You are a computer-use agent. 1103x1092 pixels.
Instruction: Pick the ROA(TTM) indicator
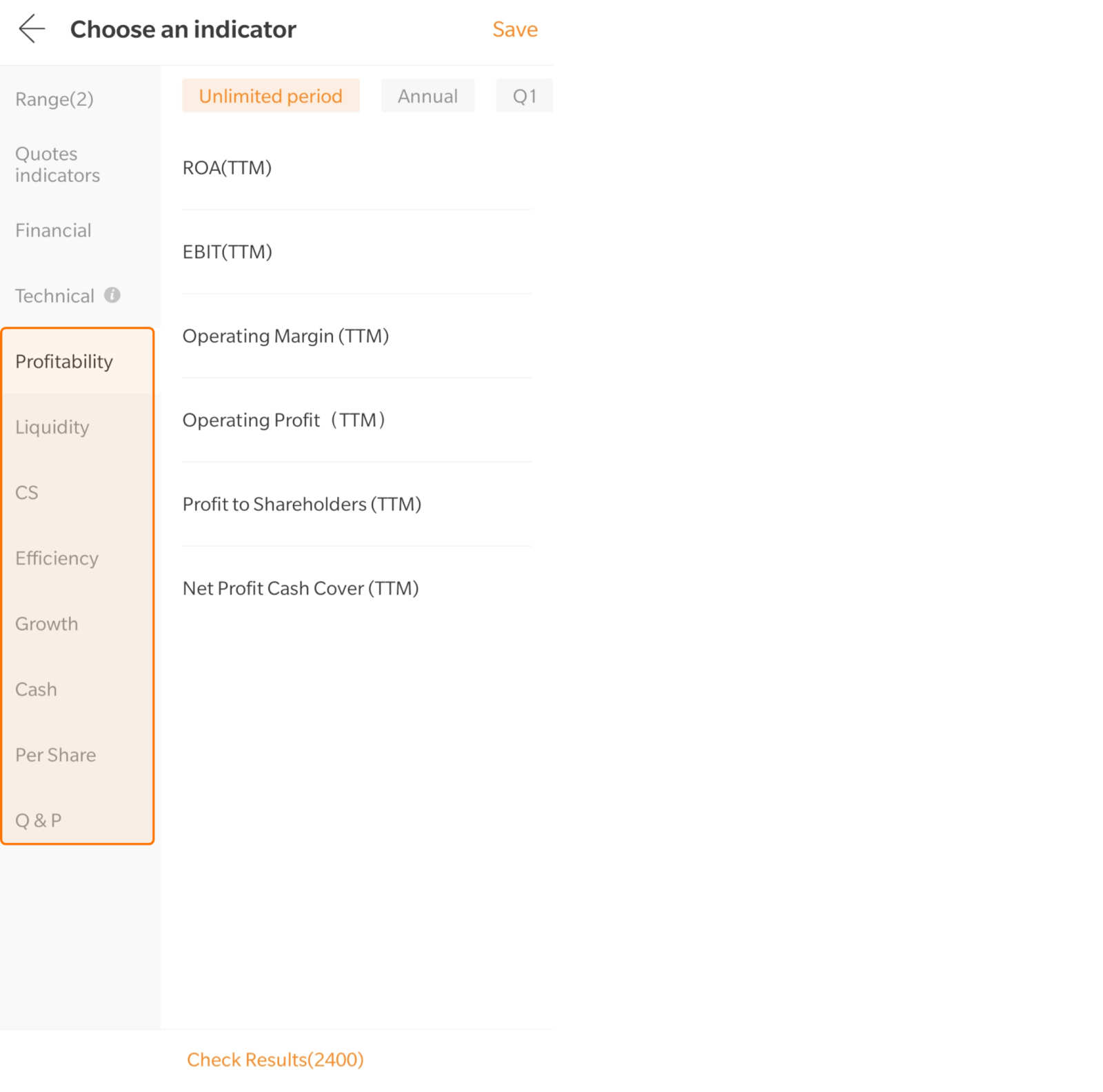point(227,168)
